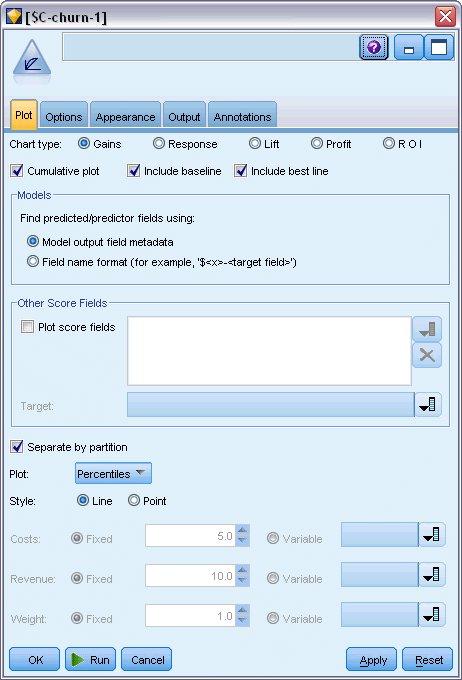Open the Target field chooser icon
The height and width of the screenshot is (680, 462).
pos(428,405)
